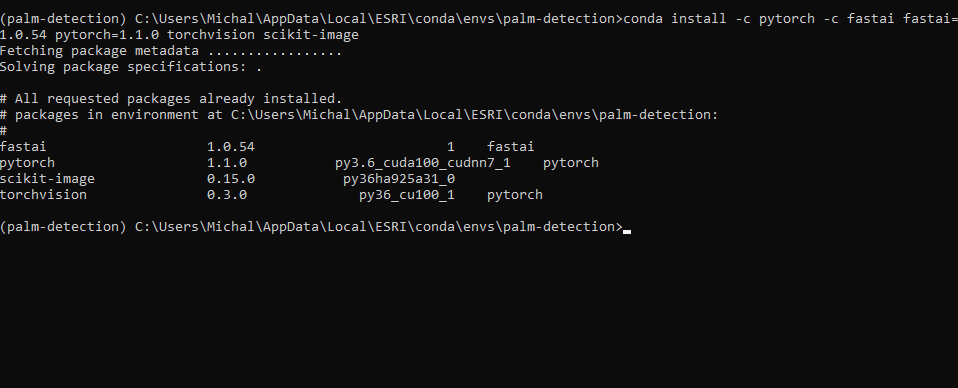Click the py3.6_cuda100_cudnn7_1 build string

click(423, 163)
